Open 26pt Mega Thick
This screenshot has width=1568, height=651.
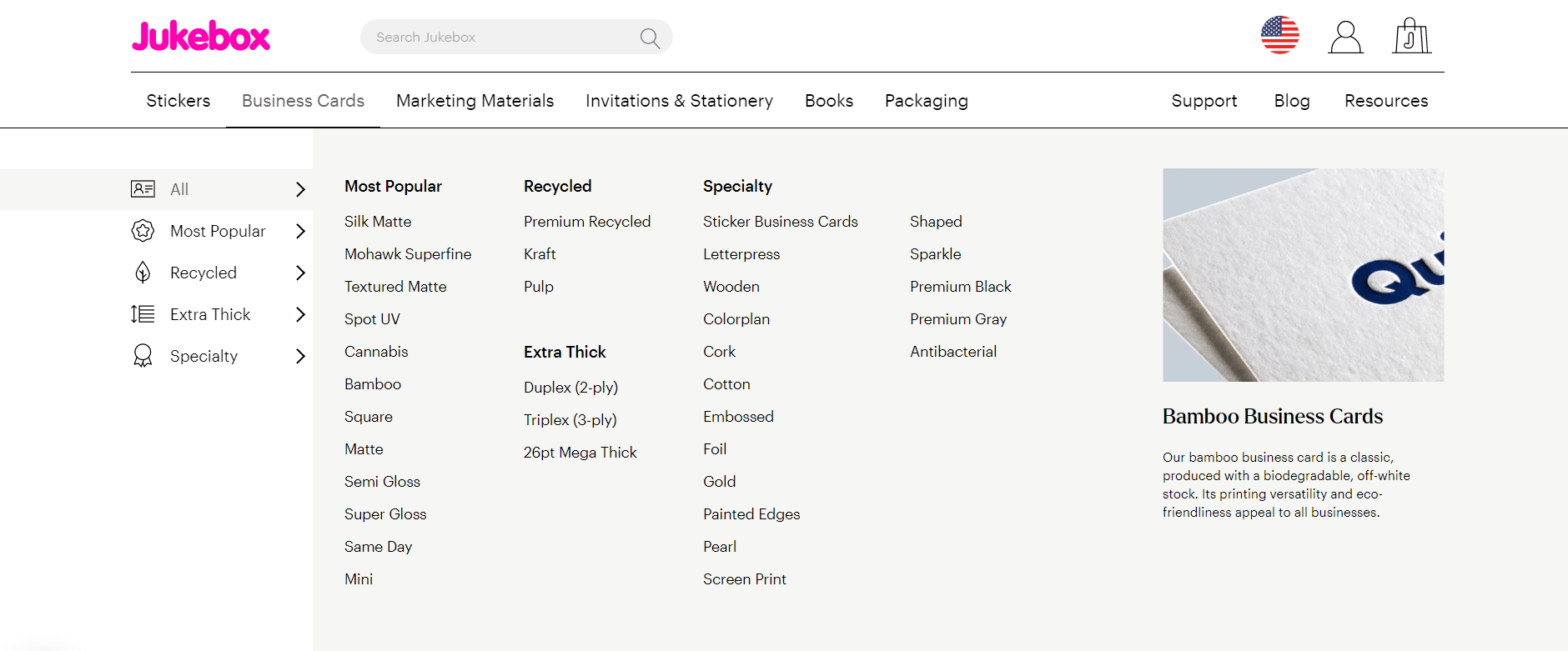coord(580,453)
